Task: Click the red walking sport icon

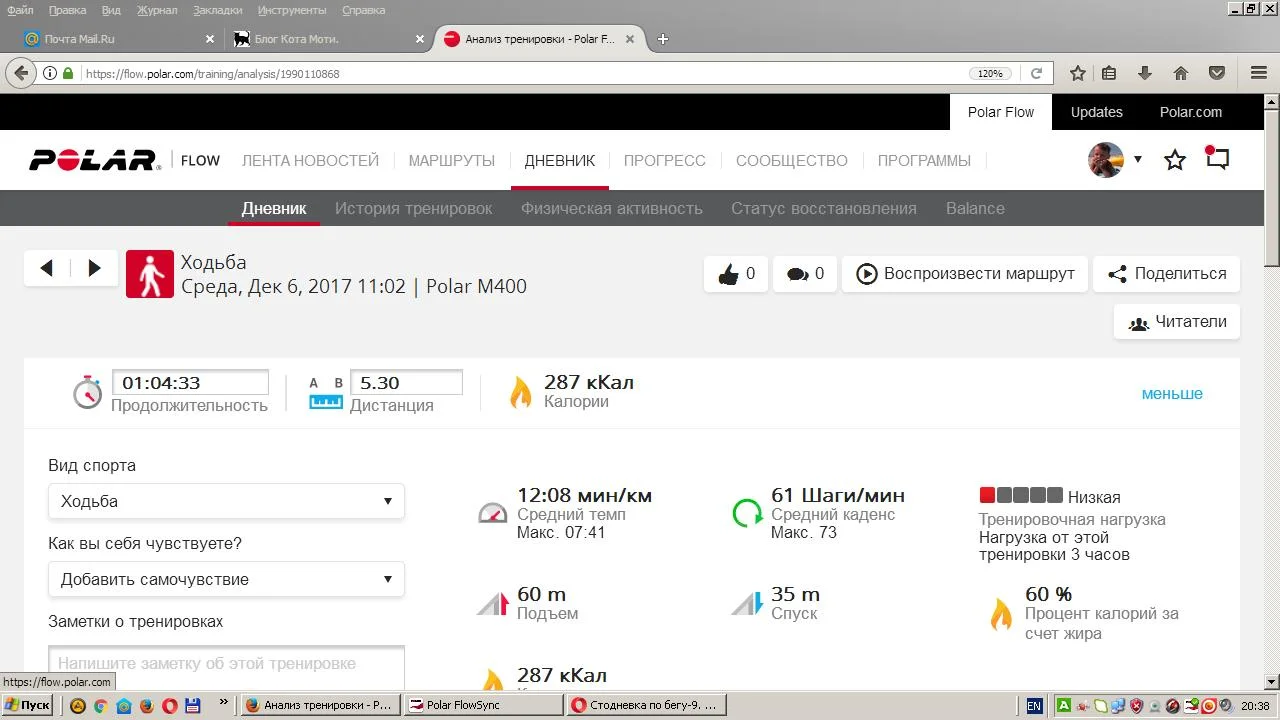Action: 150,274
